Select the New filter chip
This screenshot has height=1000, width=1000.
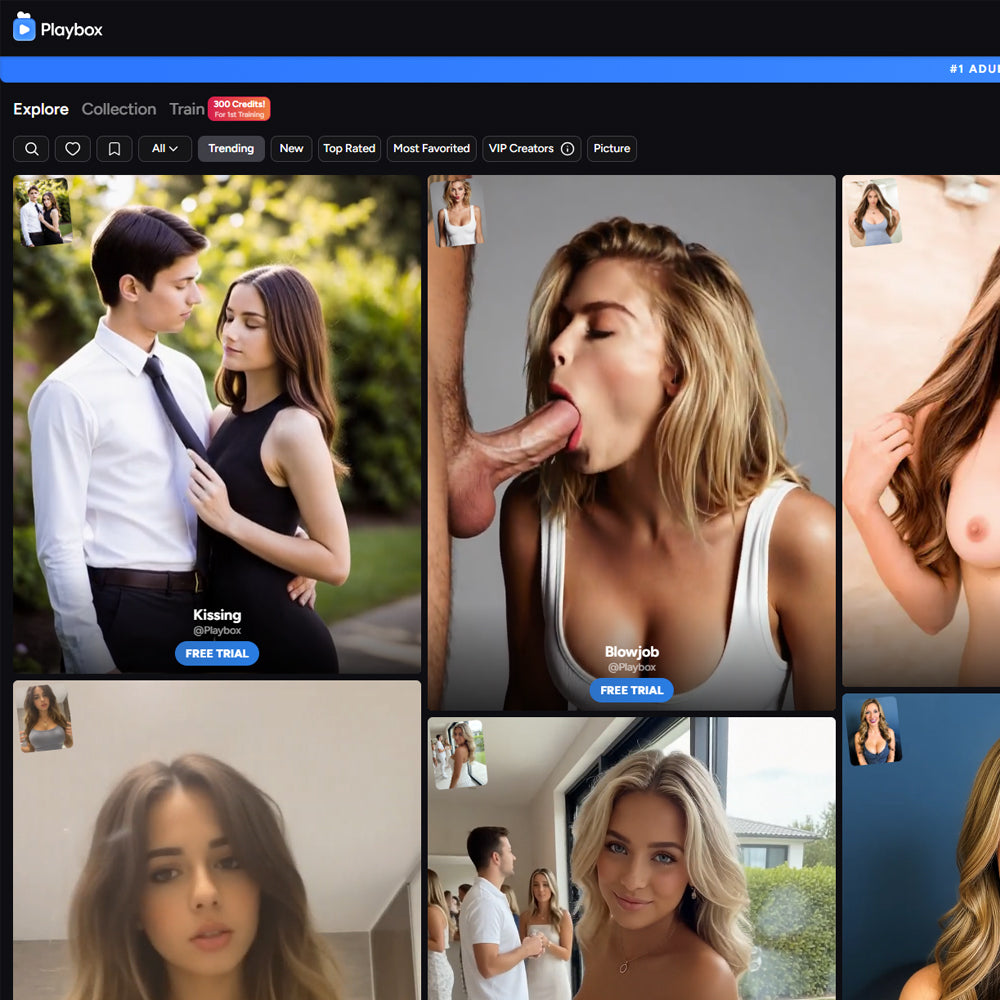(291, 149)
